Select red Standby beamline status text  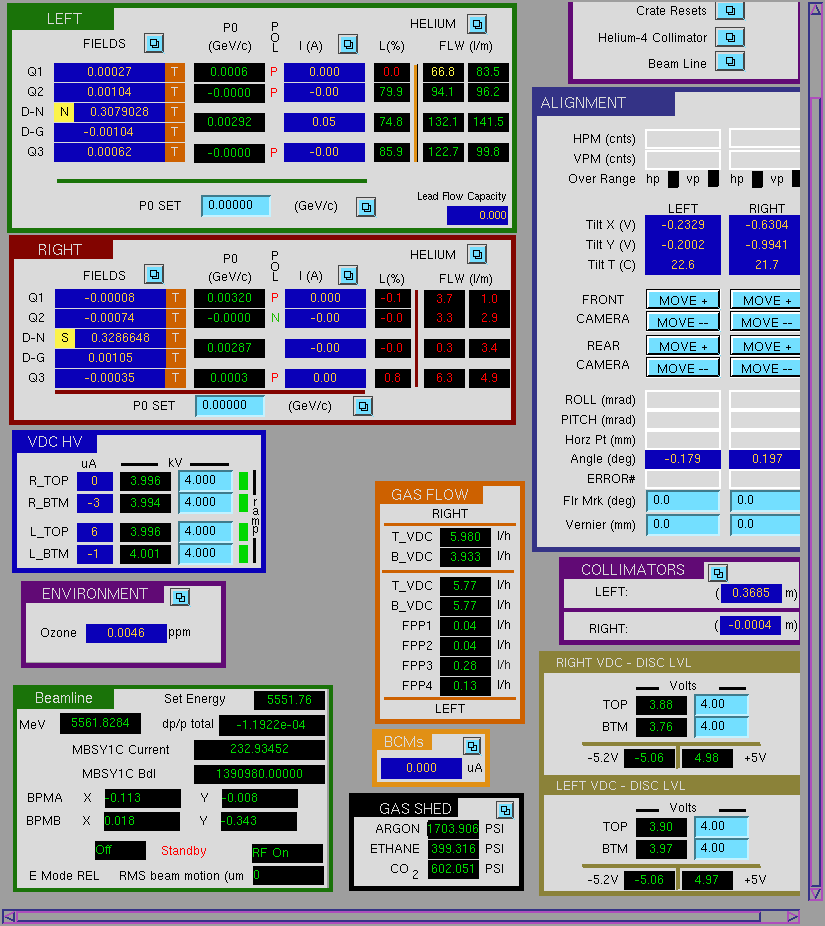(184, 850)
